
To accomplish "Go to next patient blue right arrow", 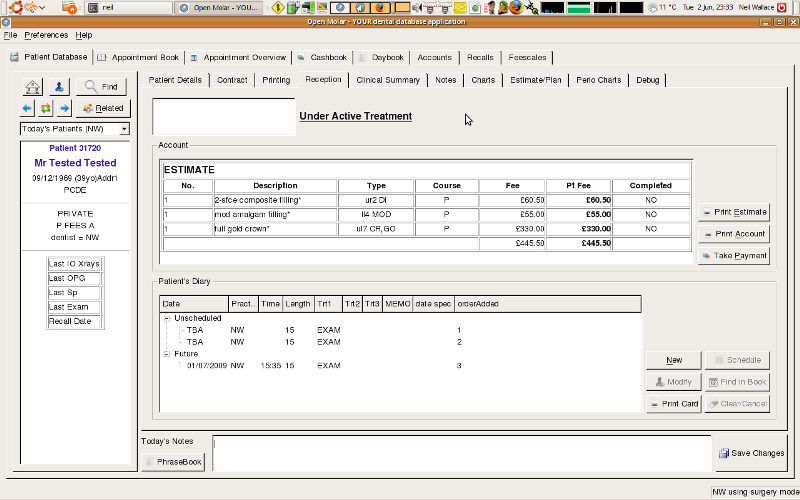I will 64,108.
